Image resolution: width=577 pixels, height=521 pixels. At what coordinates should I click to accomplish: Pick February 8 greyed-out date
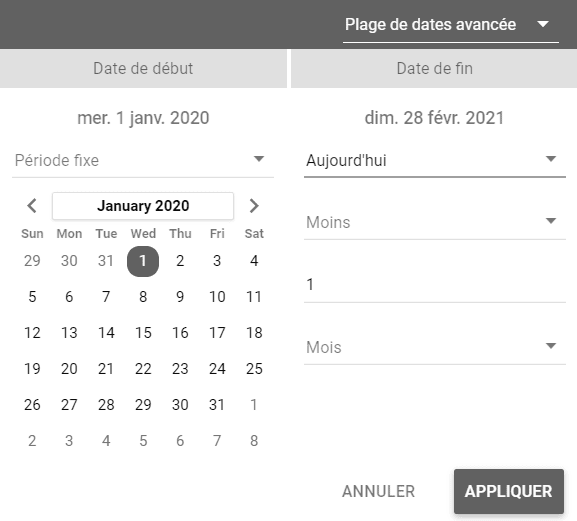[254, 441]
